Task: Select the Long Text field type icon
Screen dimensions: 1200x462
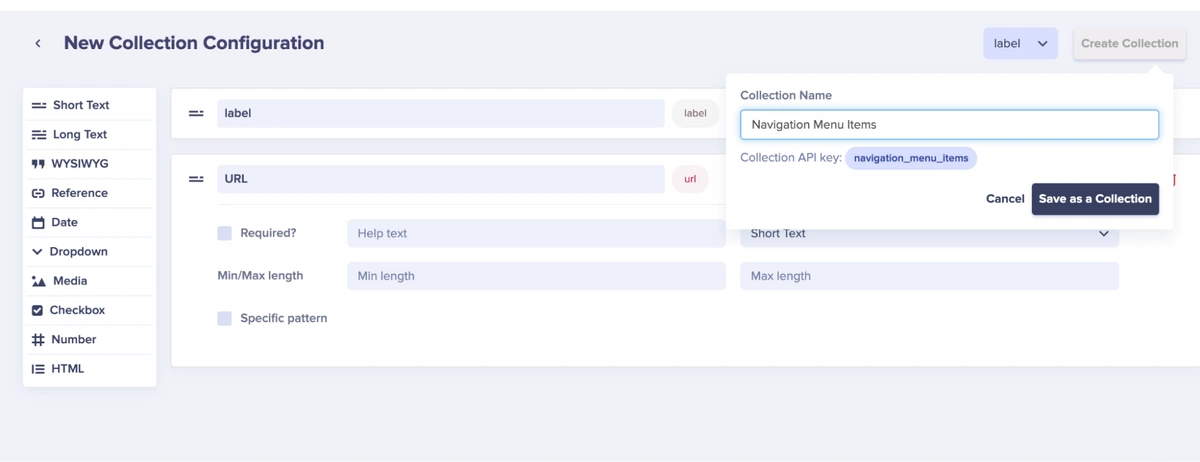Action: point(39,135)
